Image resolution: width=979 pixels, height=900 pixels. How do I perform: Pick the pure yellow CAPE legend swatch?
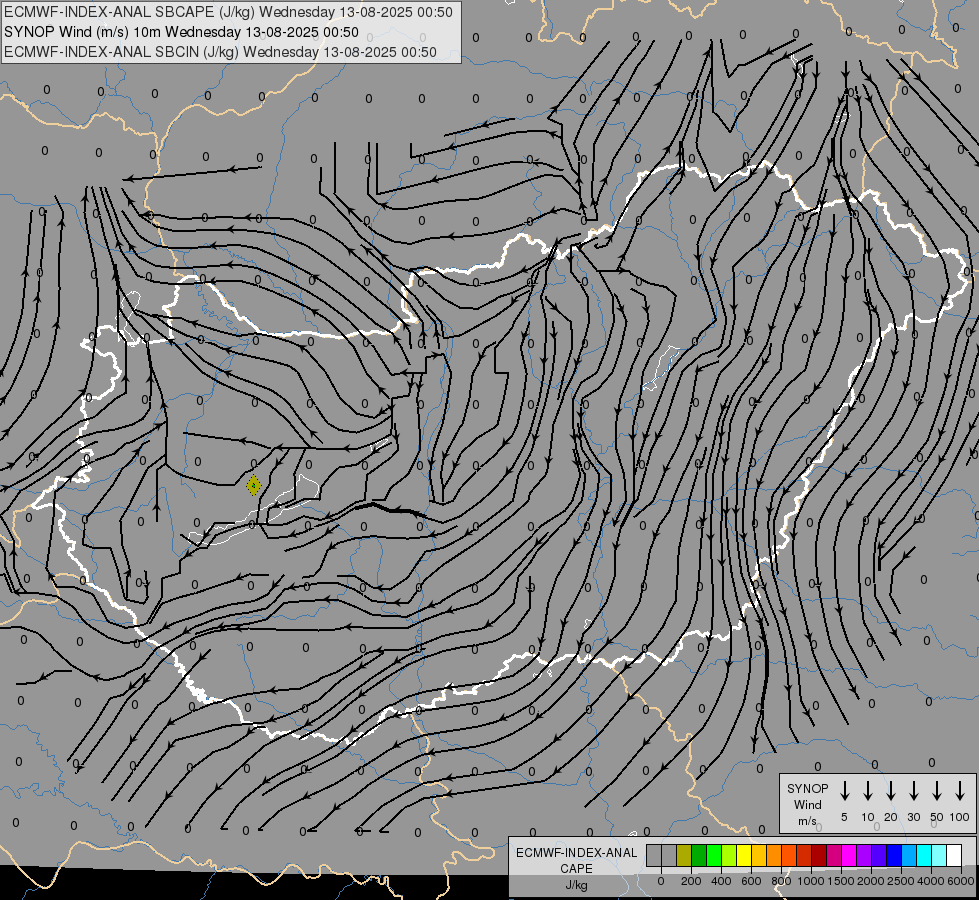[x=744, y=855]
